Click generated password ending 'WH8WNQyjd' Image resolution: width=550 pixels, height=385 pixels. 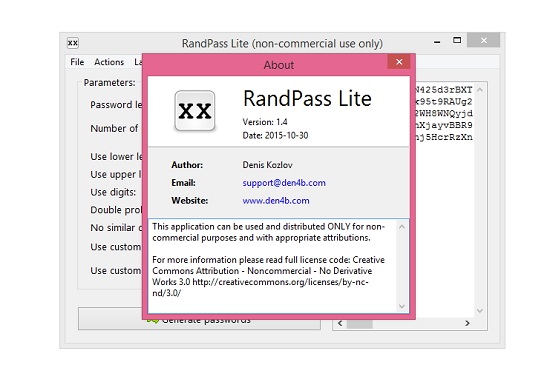coord(443,113)
